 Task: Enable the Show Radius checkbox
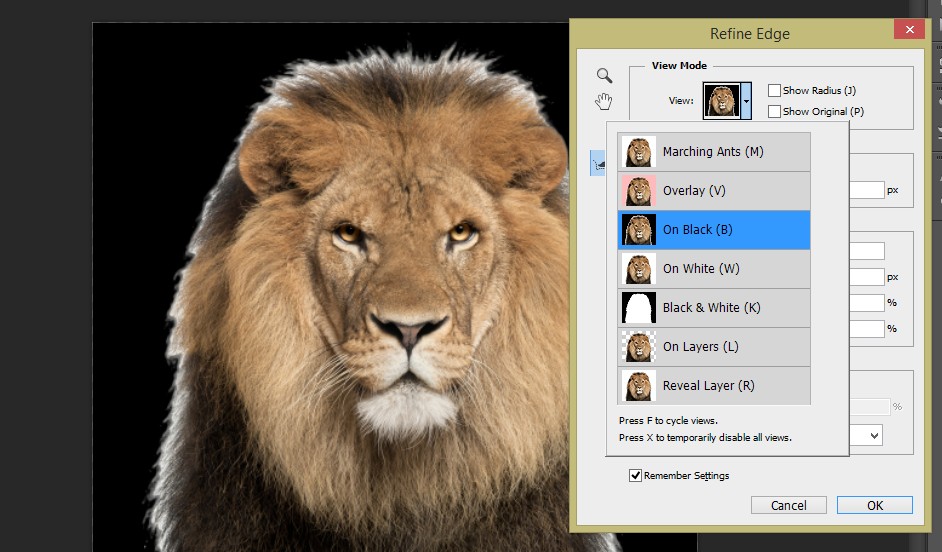point(774,91)
